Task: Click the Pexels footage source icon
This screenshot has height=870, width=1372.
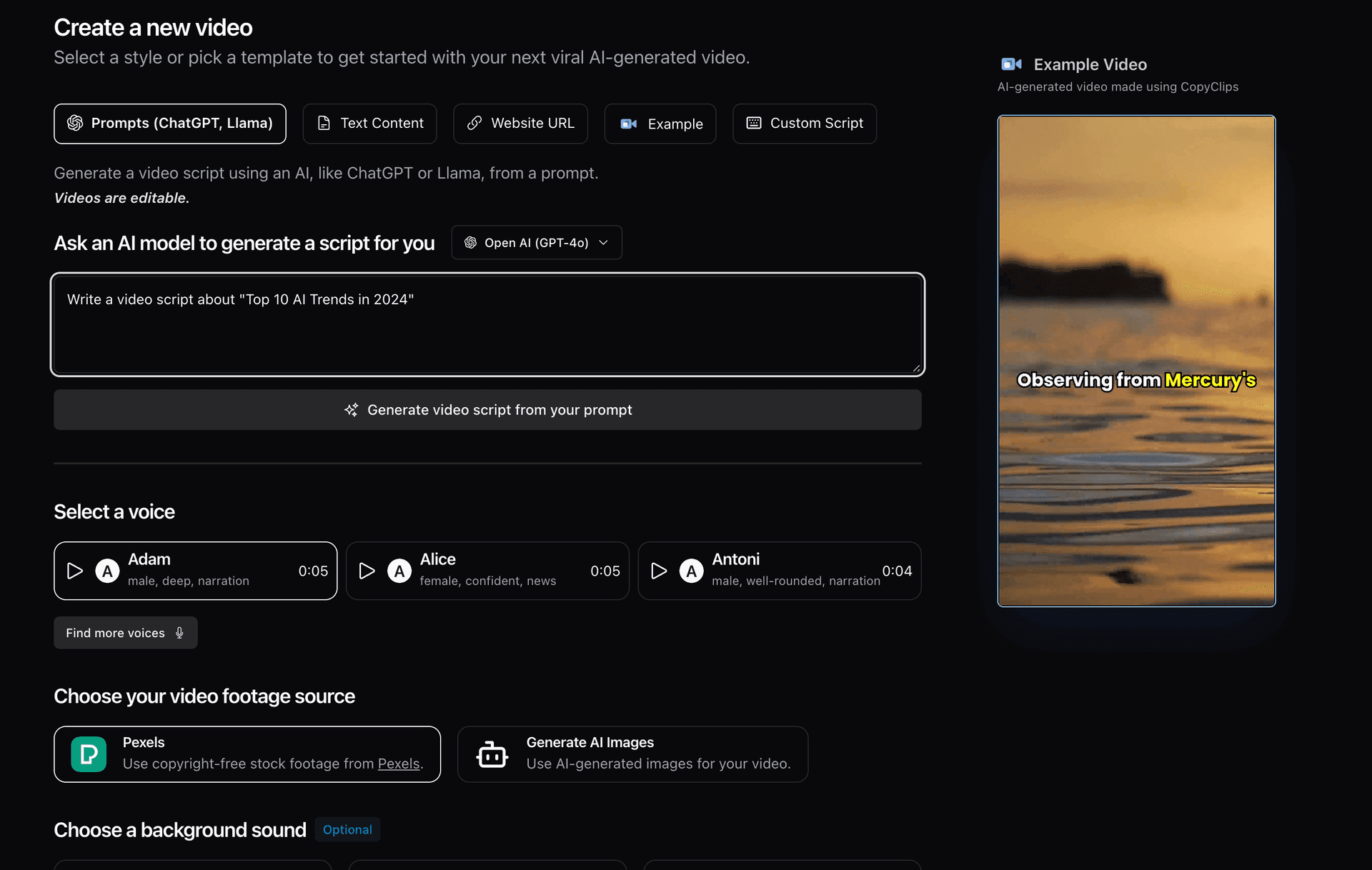Action: click(x=88, y=753)
